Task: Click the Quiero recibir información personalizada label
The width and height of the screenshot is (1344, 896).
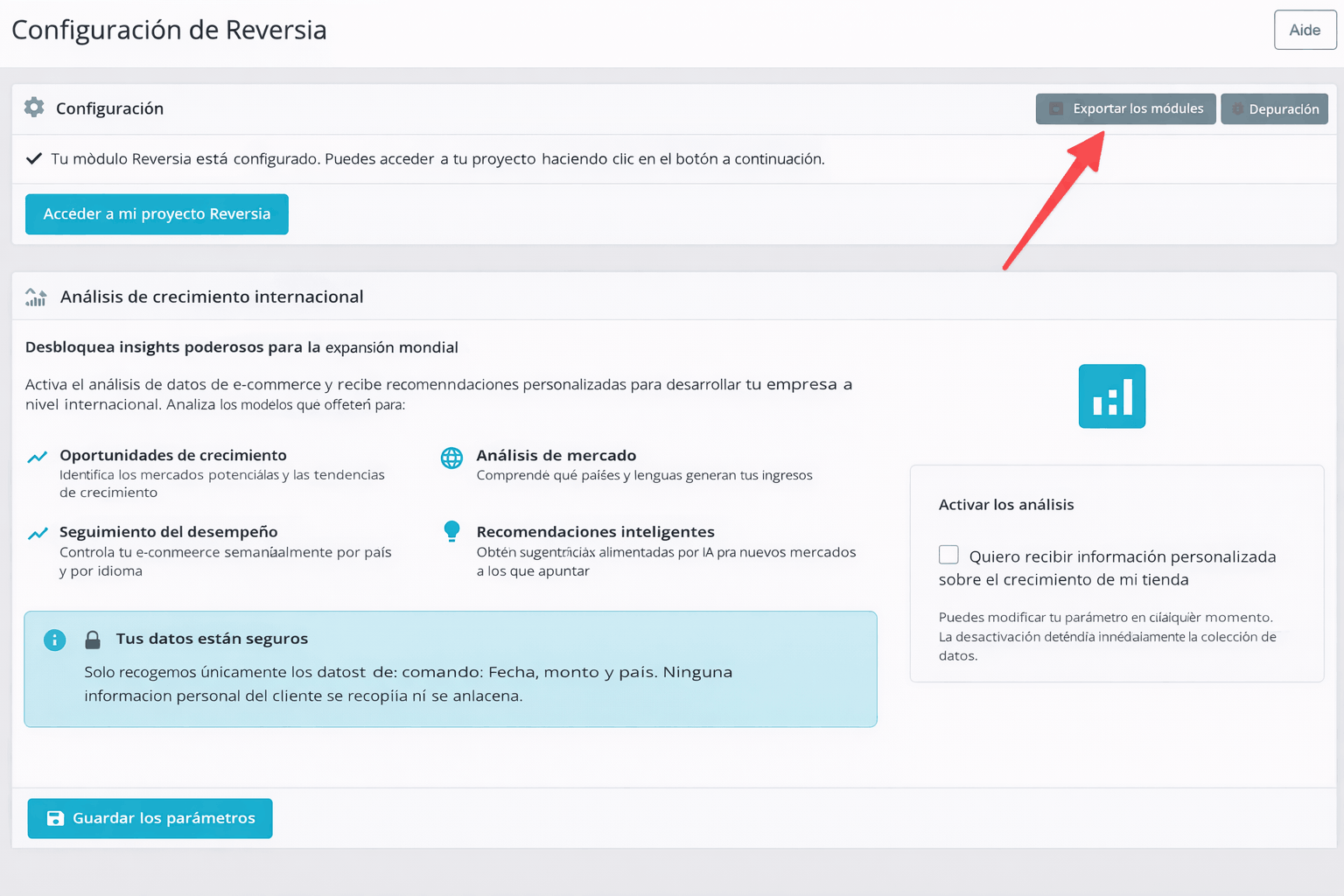Action: [x=1122, y=557]
